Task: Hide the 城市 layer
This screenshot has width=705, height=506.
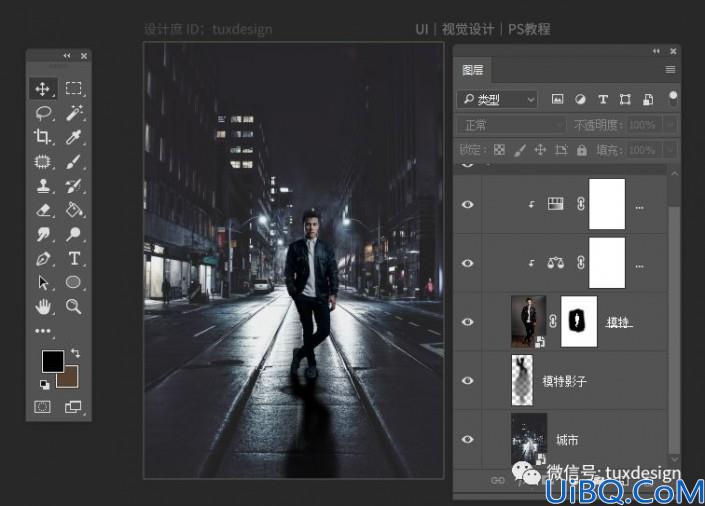Action: [468, 439]
